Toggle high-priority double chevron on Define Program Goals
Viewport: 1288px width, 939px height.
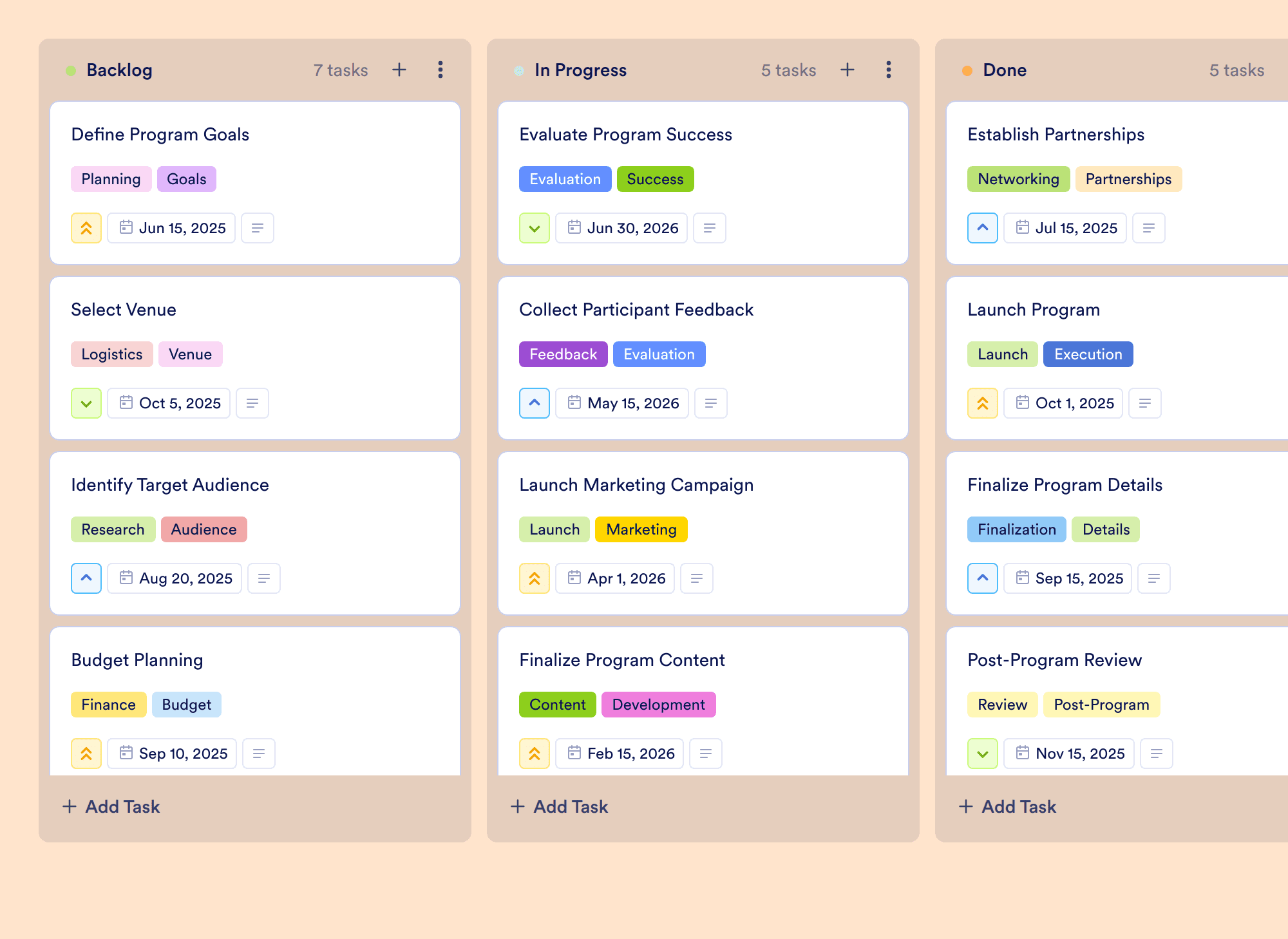pyautogui.click(x=86, y=228)
